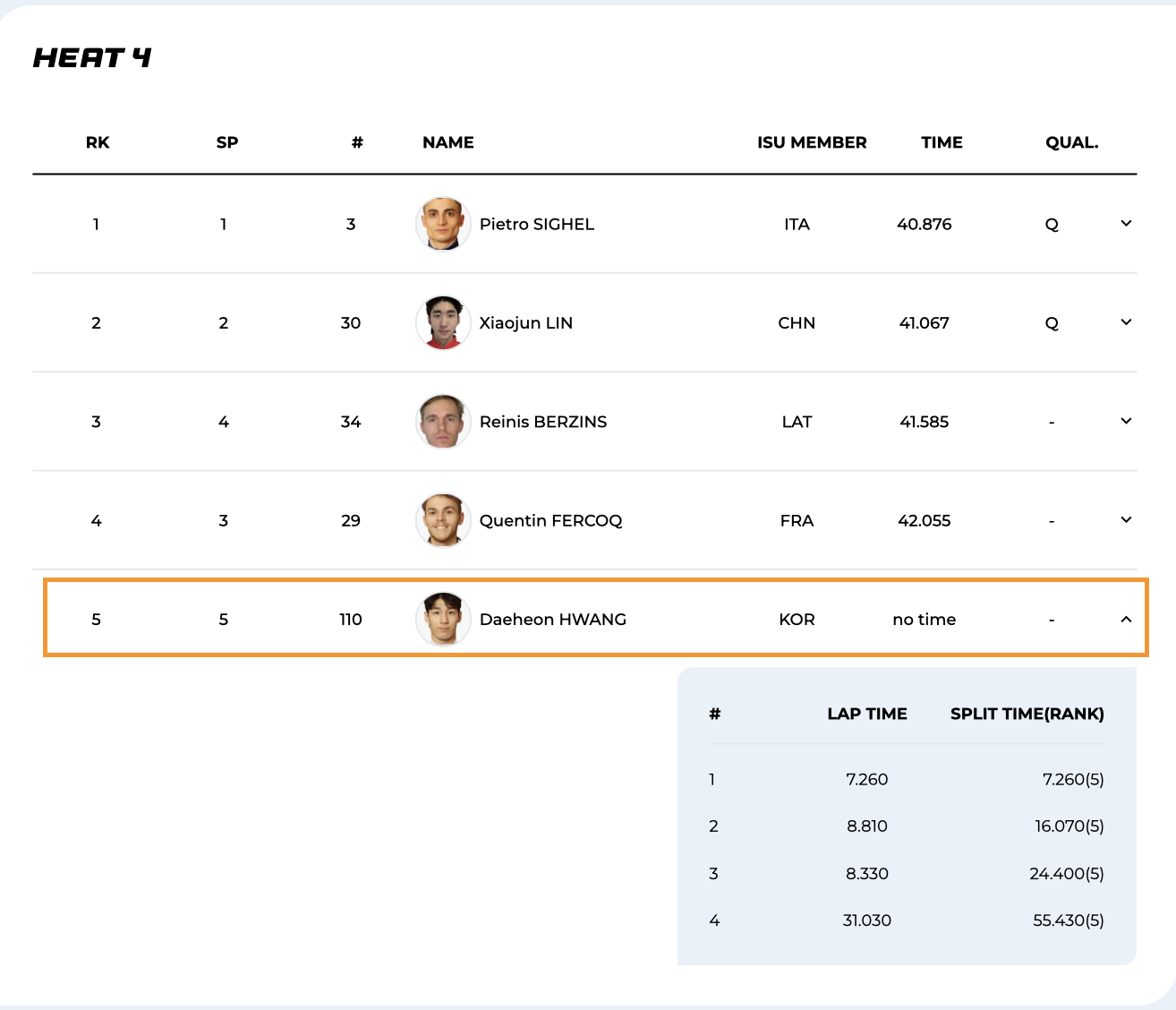Open Pietro SIGHEL's name link
Image resolution: width=1176 pixels, height=1010 pixels.
point(536,224)
